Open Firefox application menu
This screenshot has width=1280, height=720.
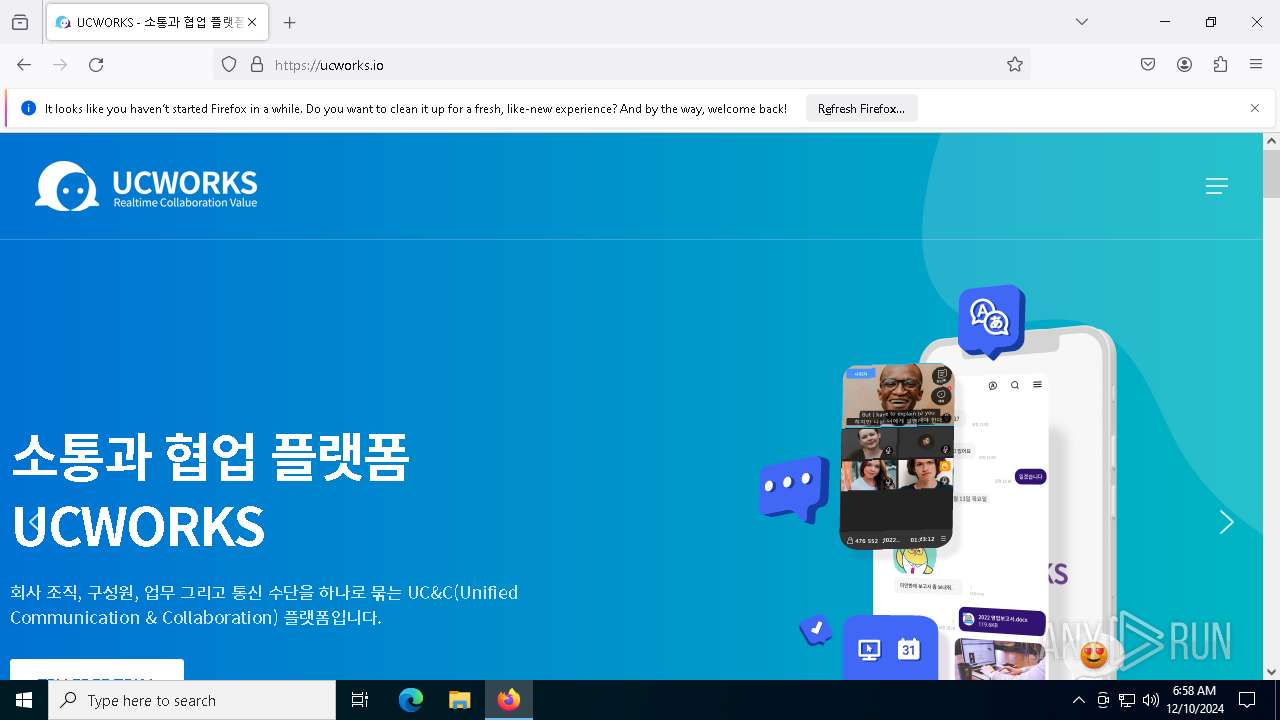click(x=1256, y=65)
